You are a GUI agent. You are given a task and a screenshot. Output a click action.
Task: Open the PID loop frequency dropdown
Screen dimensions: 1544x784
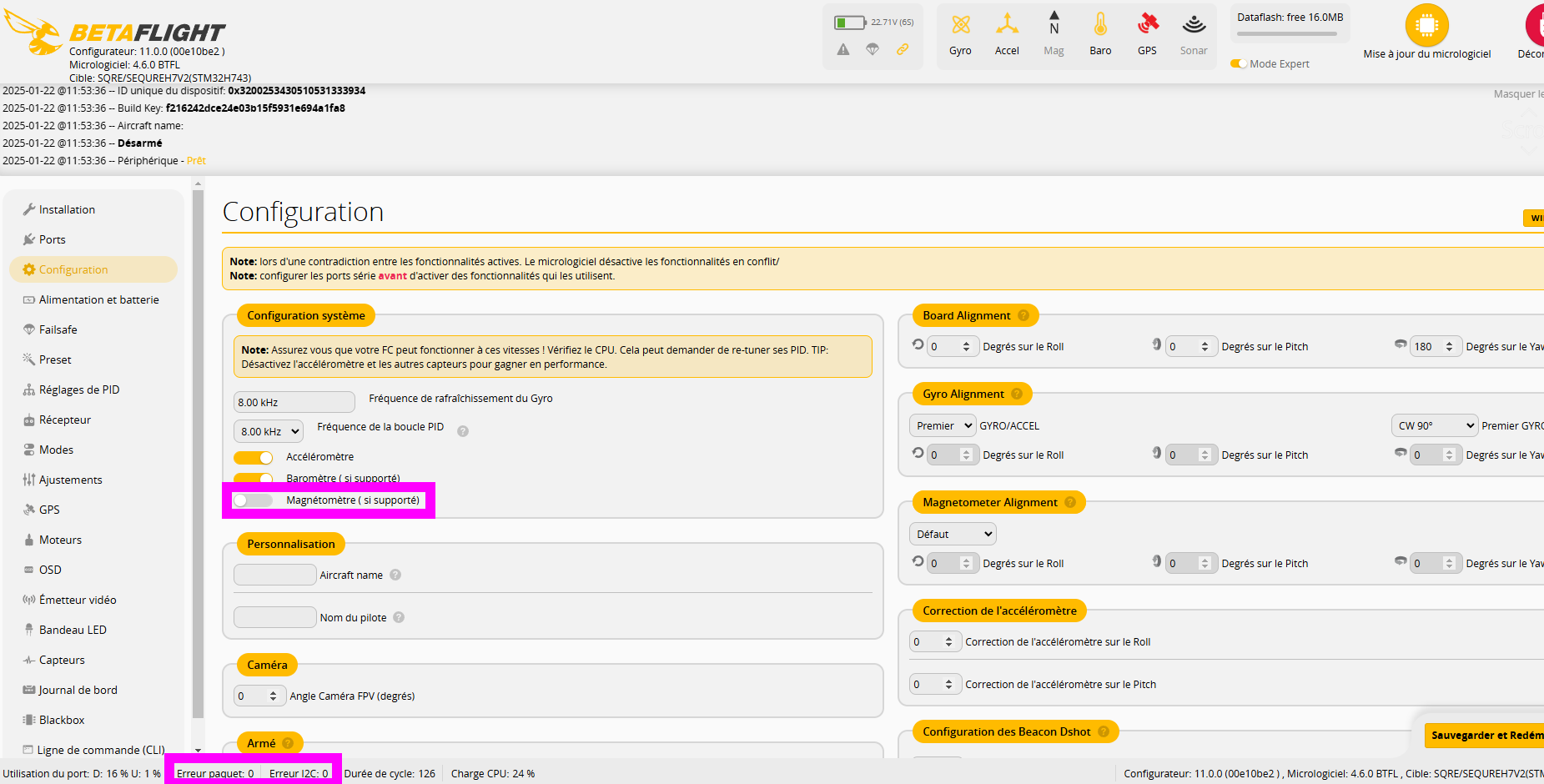click(x=268, y=431)
